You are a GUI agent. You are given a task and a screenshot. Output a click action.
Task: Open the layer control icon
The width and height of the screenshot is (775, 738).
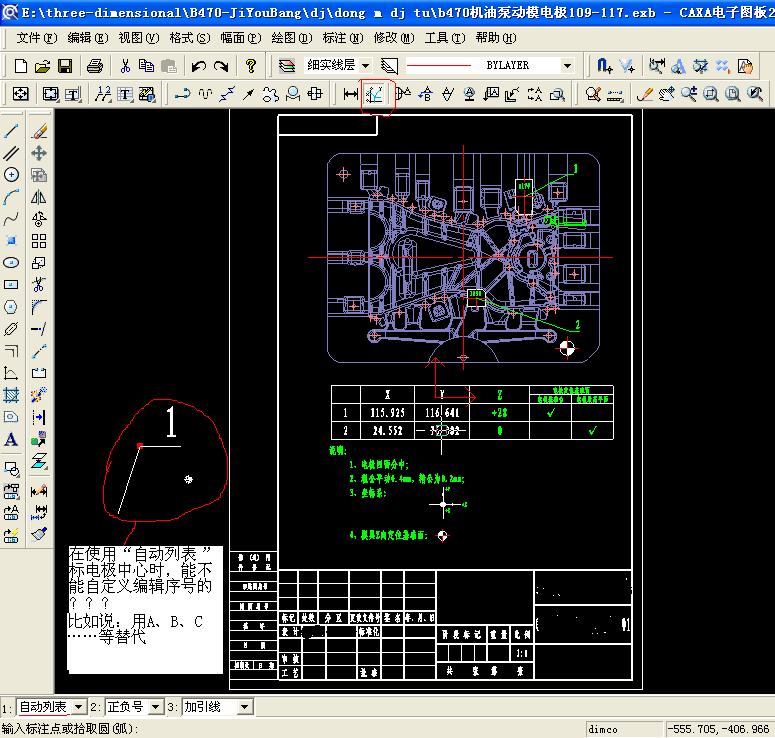point(287,66)
